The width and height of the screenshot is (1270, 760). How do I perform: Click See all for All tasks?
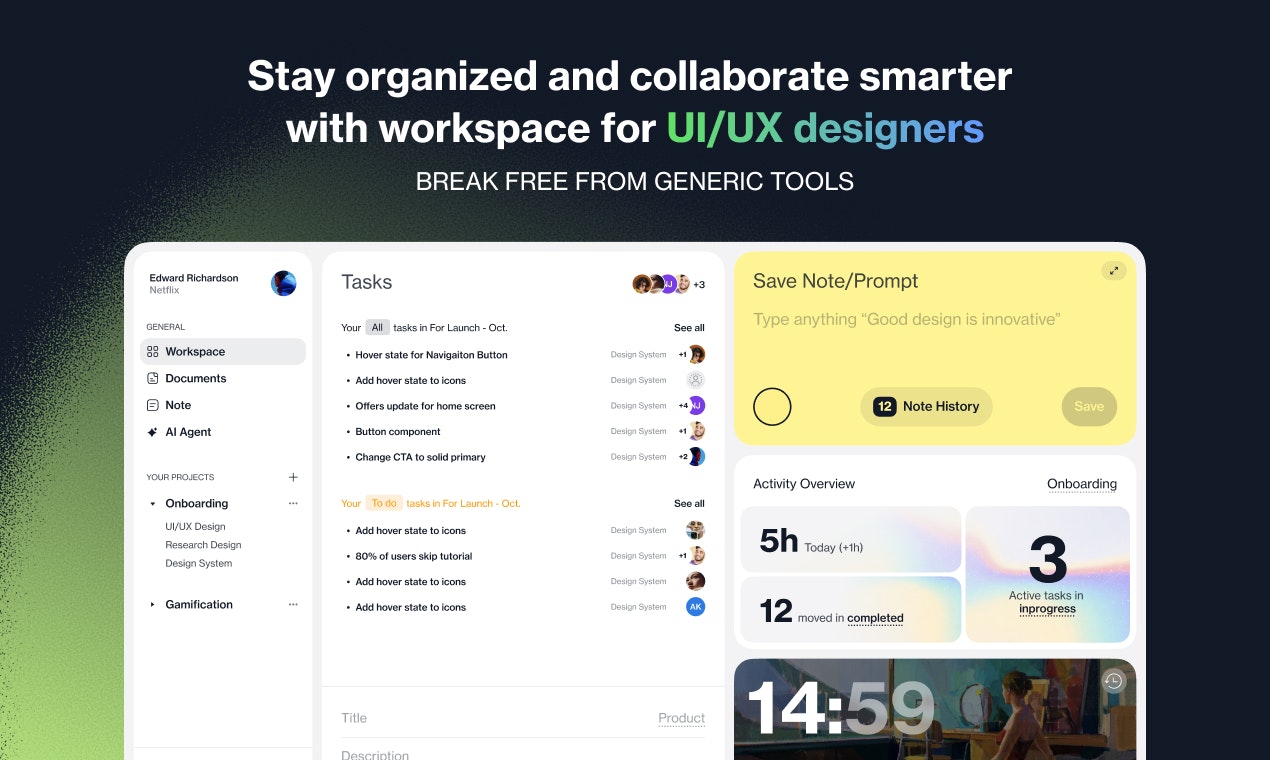(689, 327)
